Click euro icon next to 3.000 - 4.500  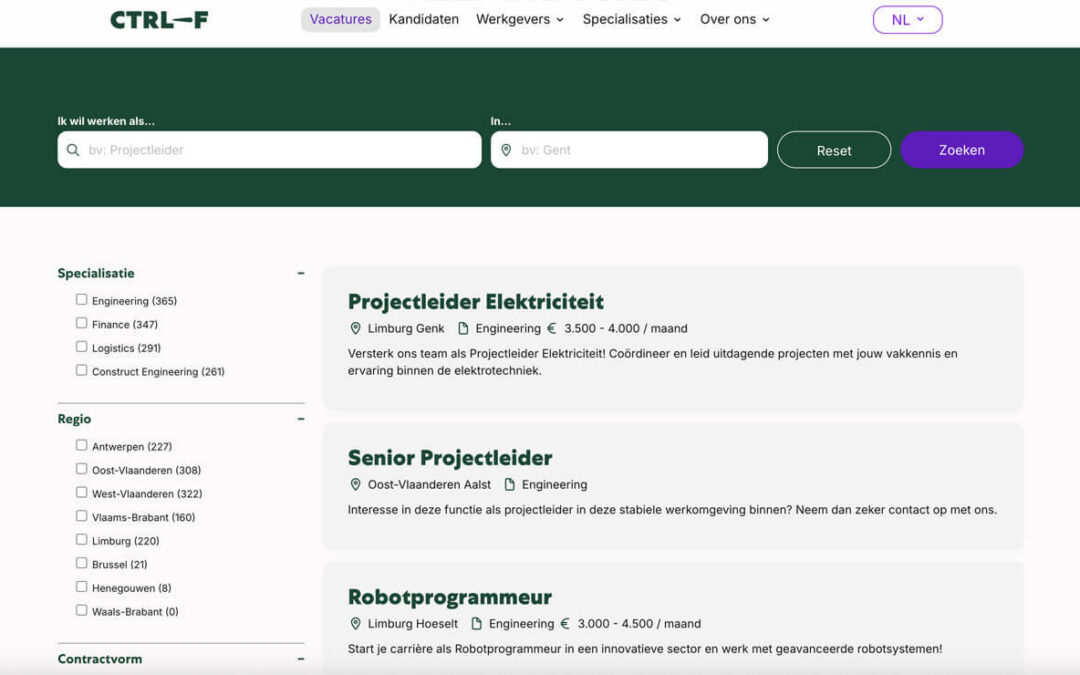coord(565,624)
